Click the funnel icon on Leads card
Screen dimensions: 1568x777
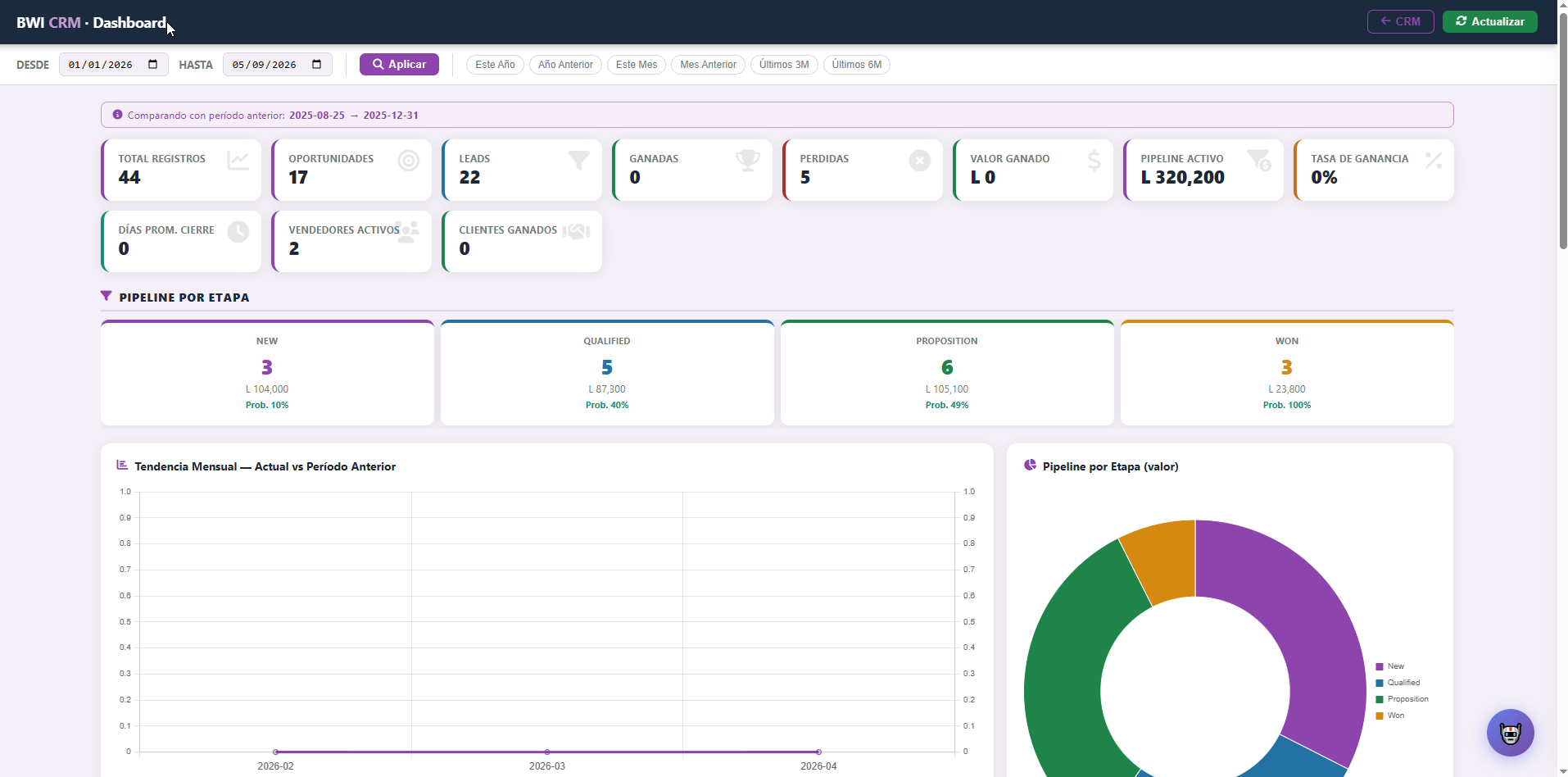579,161
